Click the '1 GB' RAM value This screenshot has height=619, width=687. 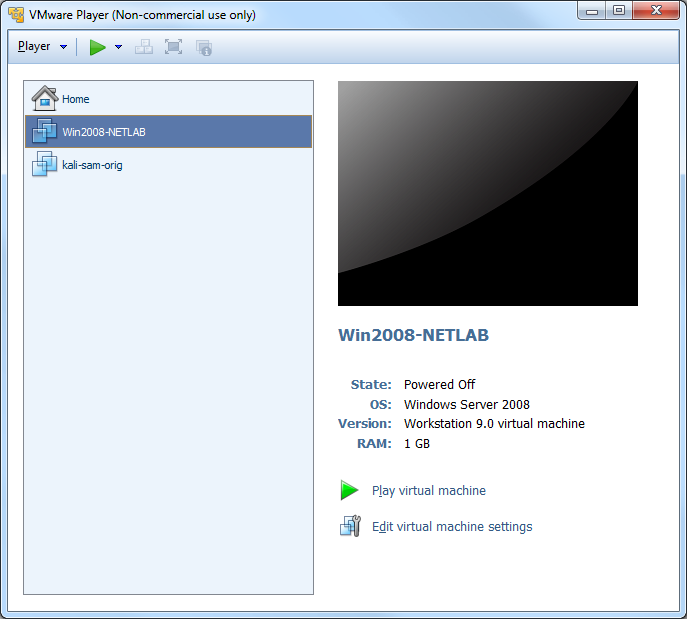point(417,444)
